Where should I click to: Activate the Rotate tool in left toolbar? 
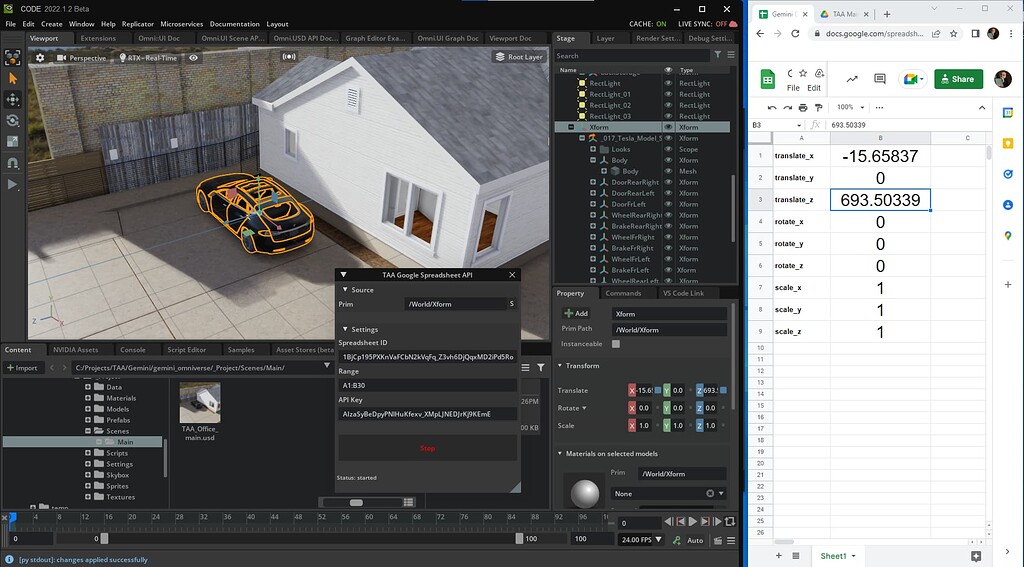tap(13, 120)
